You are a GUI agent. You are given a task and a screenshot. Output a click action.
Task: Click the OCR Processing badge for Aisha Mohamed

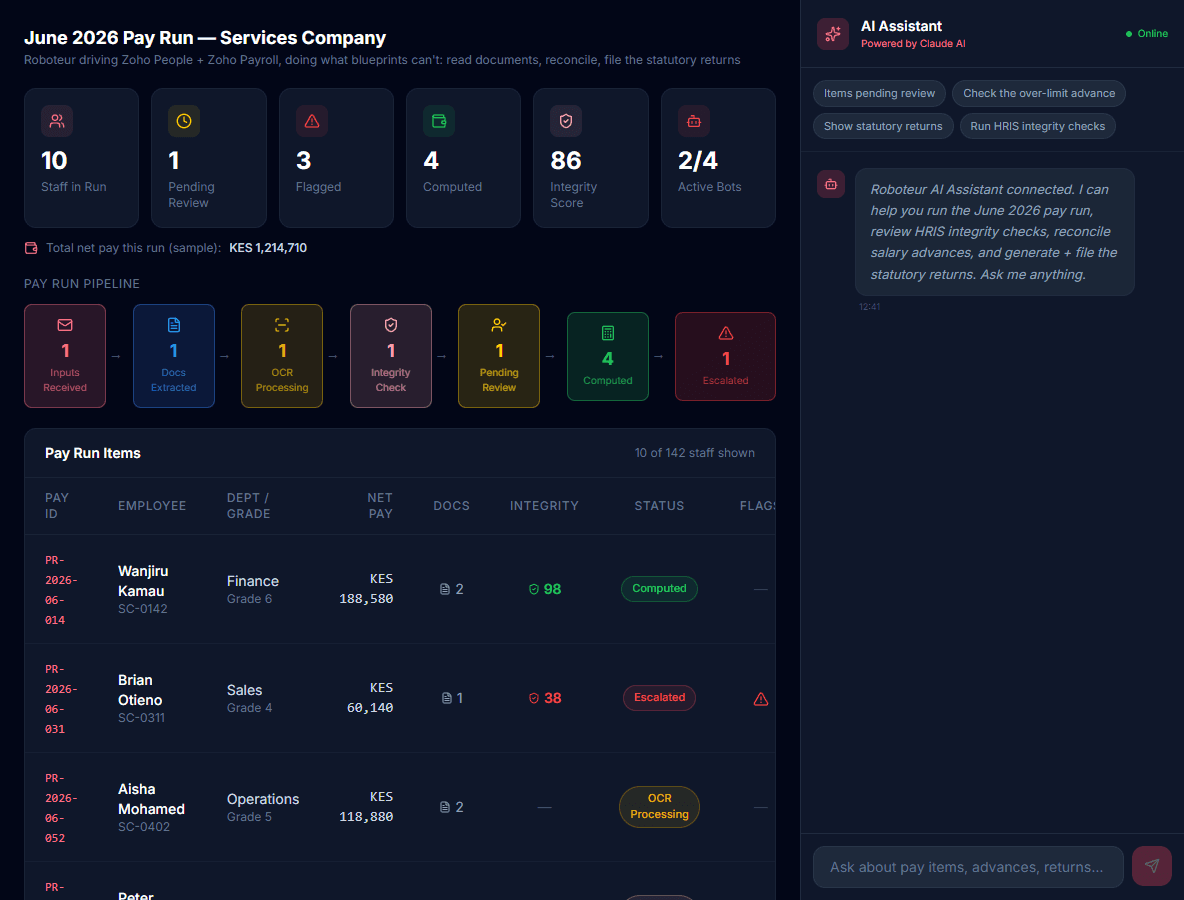coord(659,806)
